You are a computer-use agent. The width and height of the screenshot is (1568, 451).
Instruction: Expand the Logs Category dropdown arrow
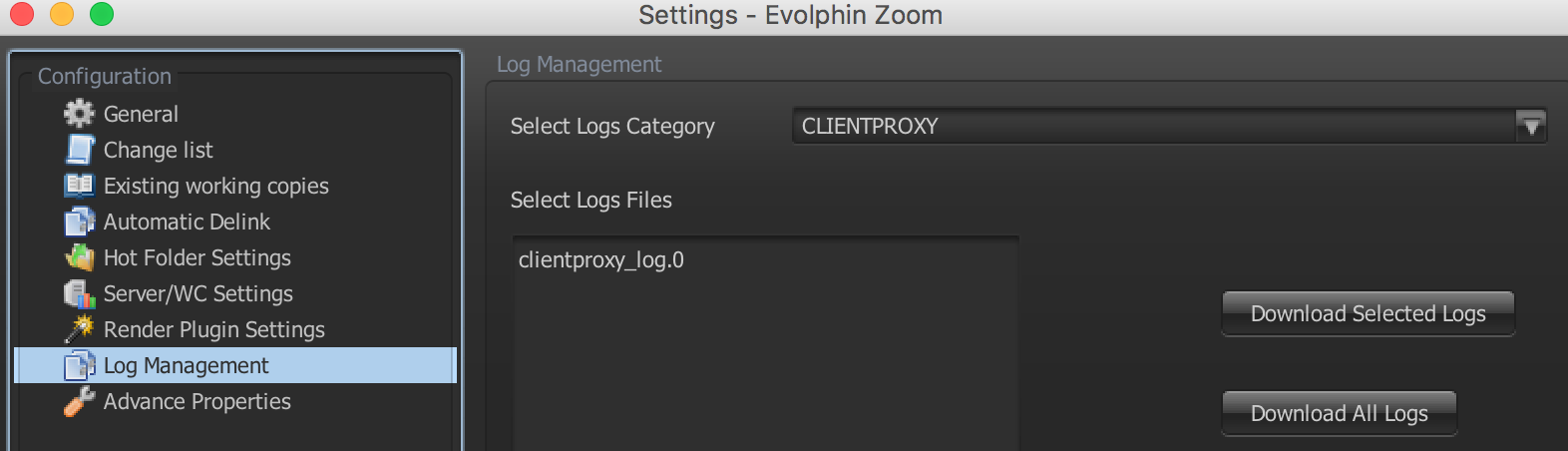click(x=1530, y=126)
